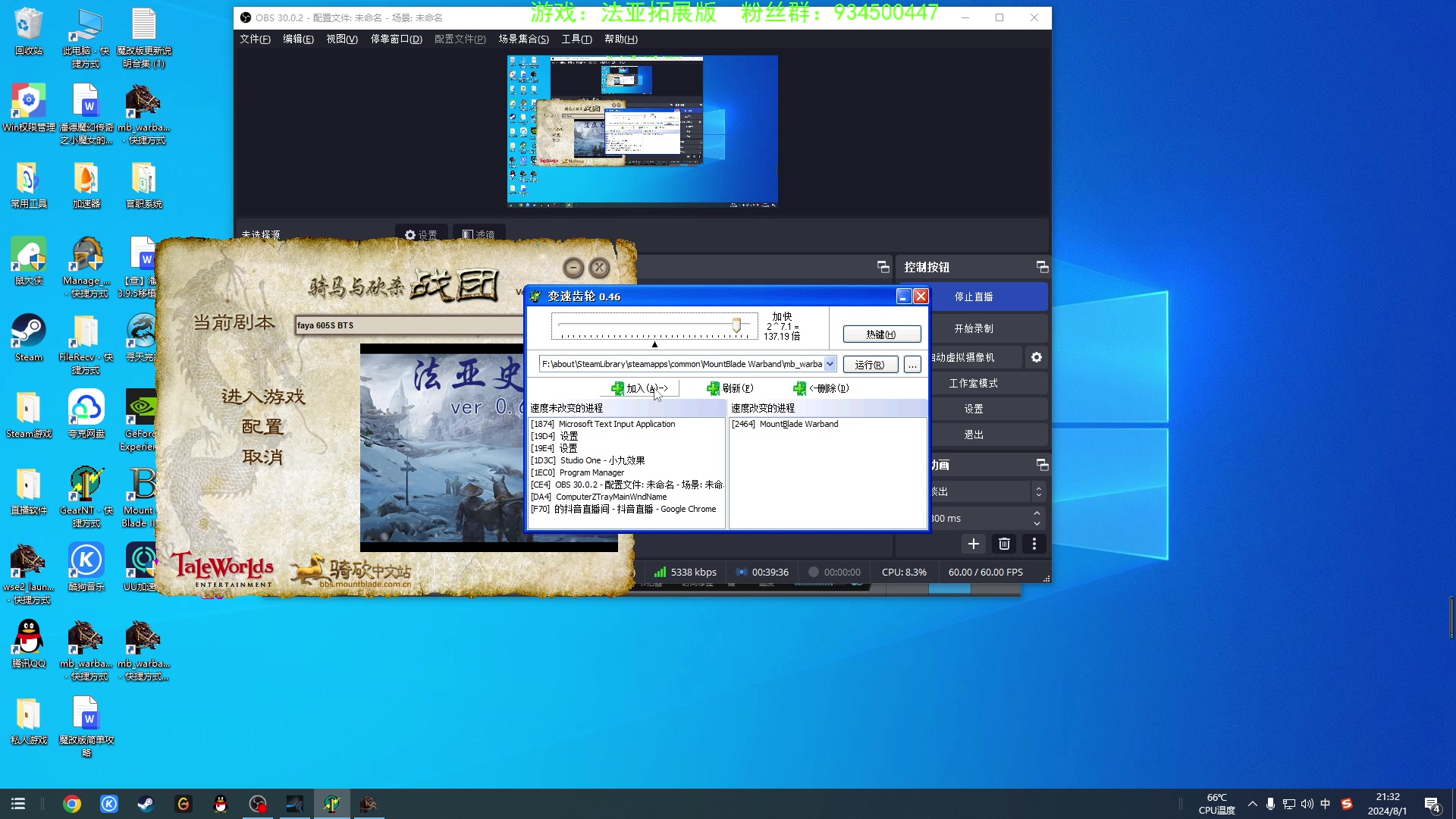Open the Recycle Bin desktop icon

pos(29,32)
